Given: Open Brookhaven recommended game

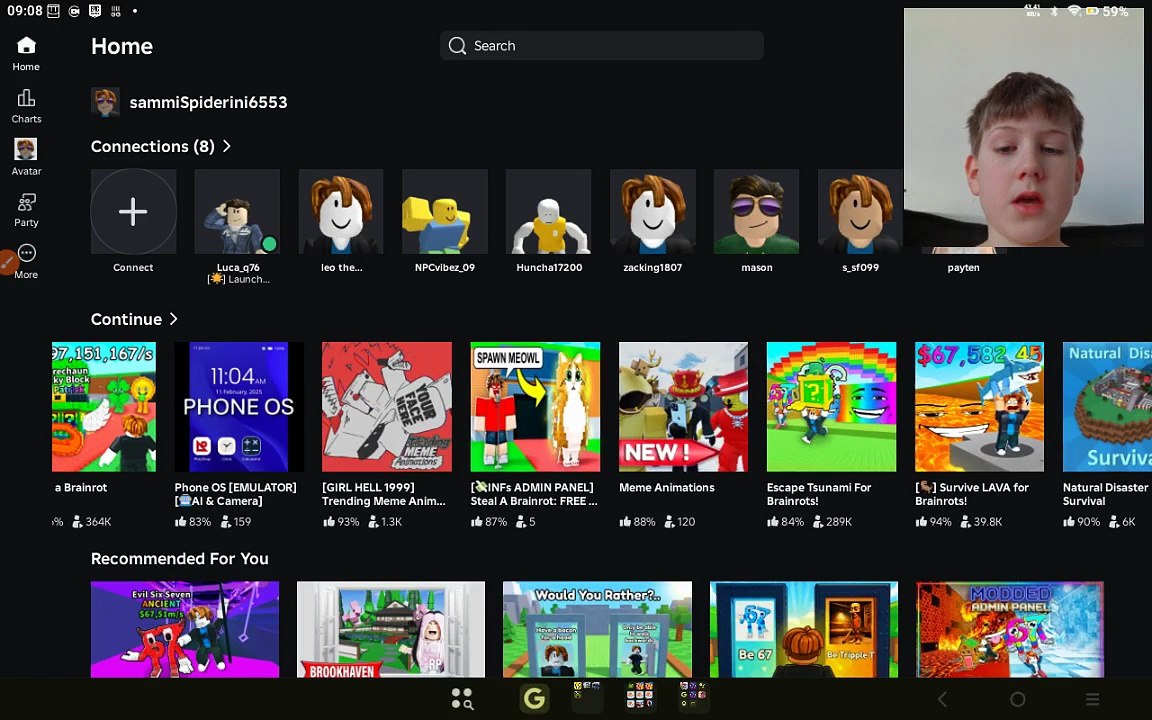Looking at the screenshot, I should 391,629.
